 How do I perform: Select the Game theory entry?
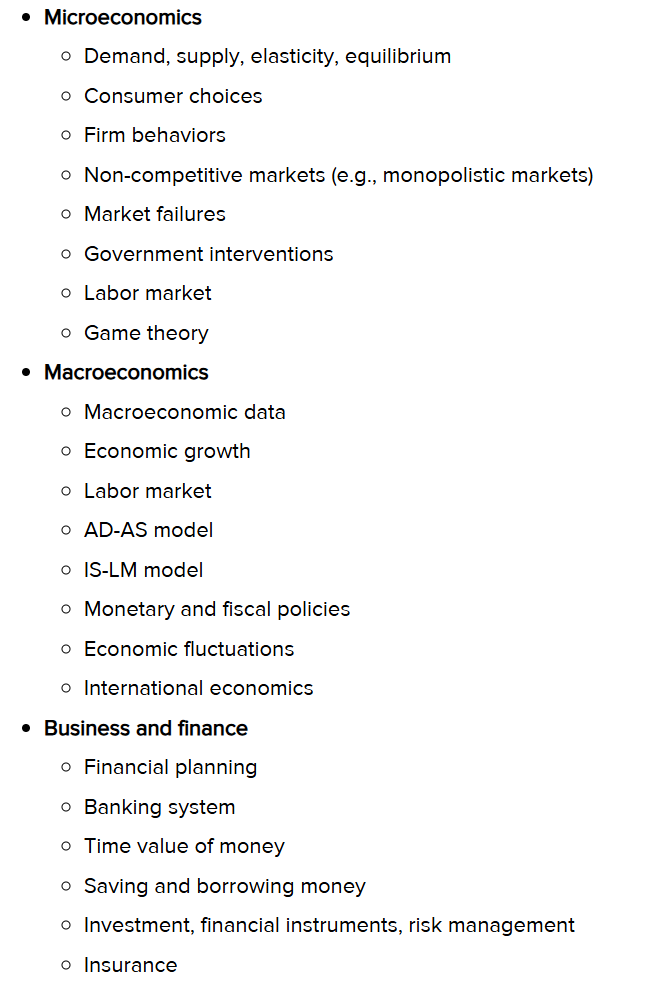click(x=146, y=333)
